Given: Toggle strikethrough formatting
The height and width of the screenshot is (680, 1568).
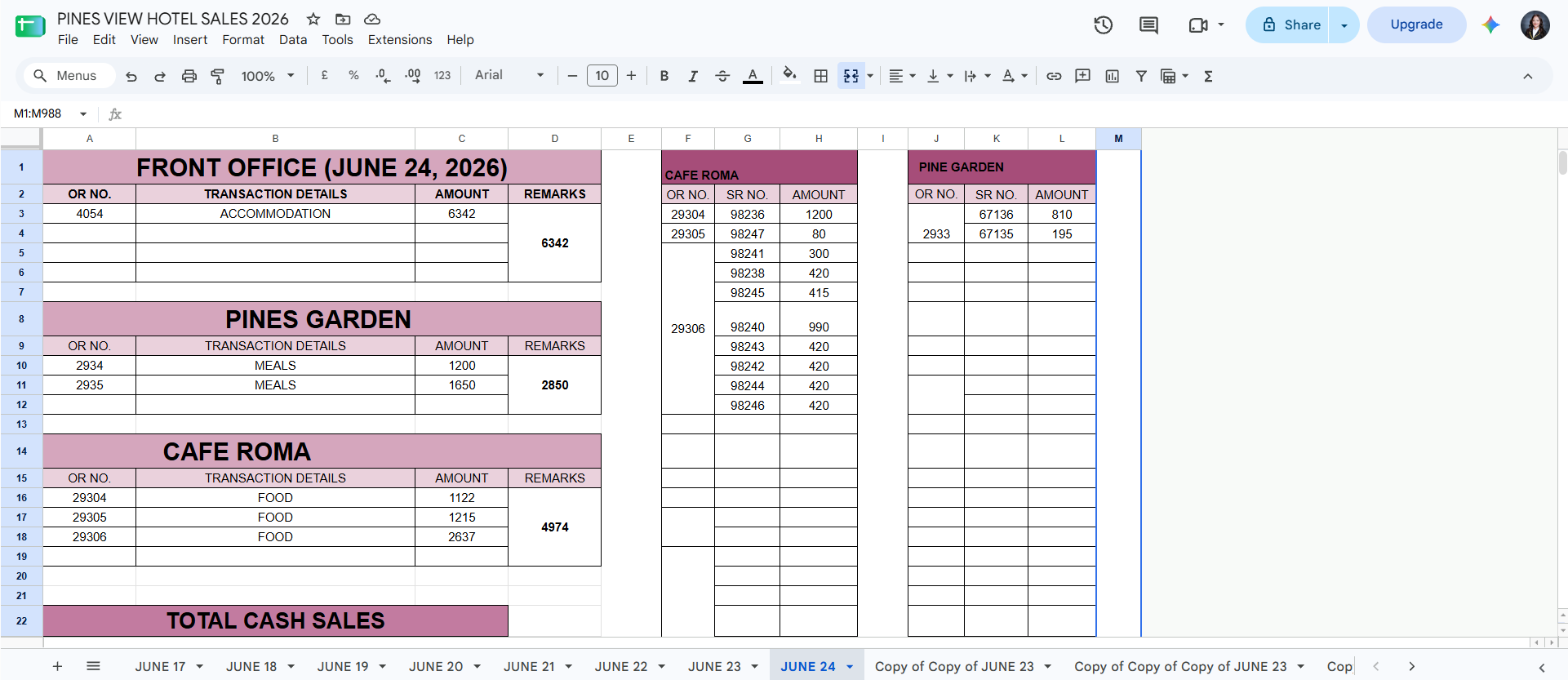Looking at the screenshot, I should [722, 76].
